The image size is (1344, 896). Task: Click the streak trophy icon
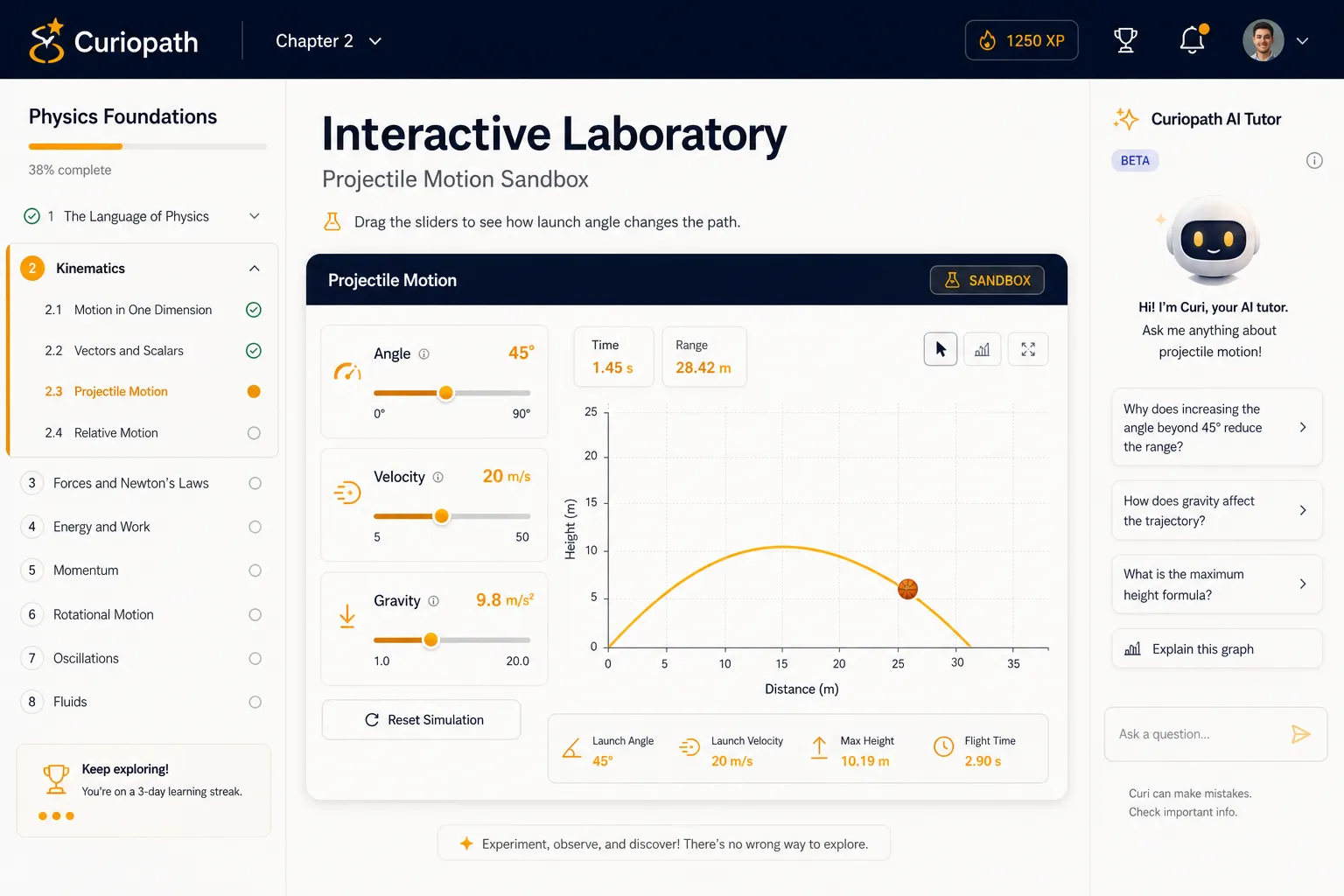coord(56,779)
